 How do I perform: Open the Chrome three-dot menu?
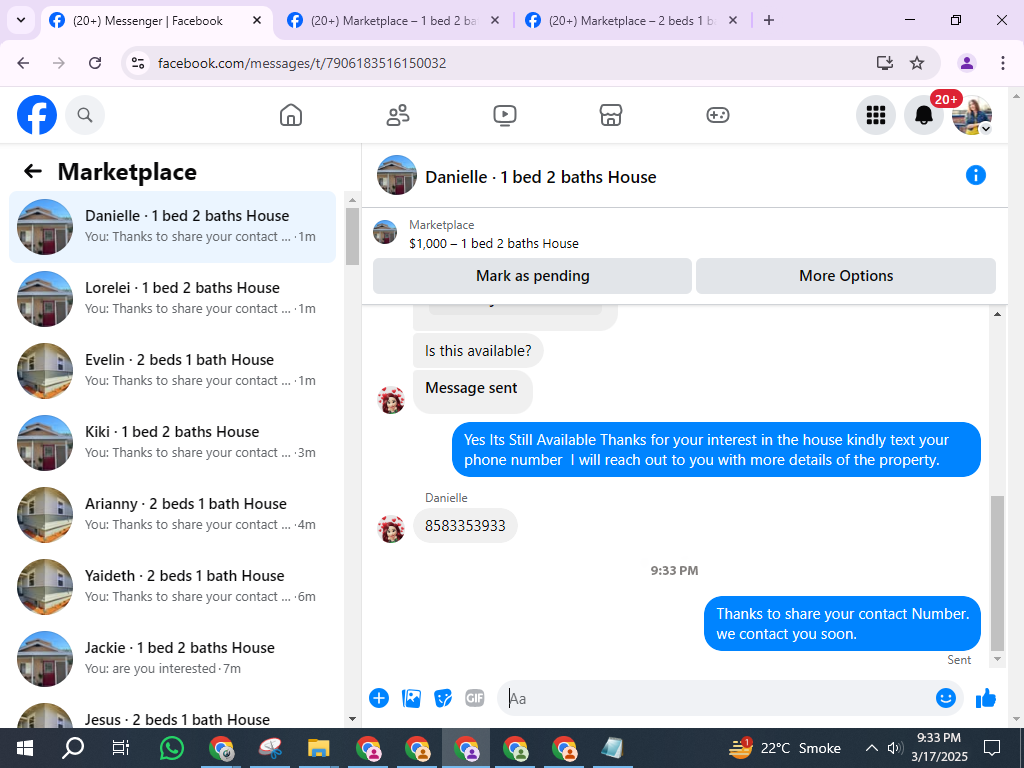click(x=1002, y=63)
